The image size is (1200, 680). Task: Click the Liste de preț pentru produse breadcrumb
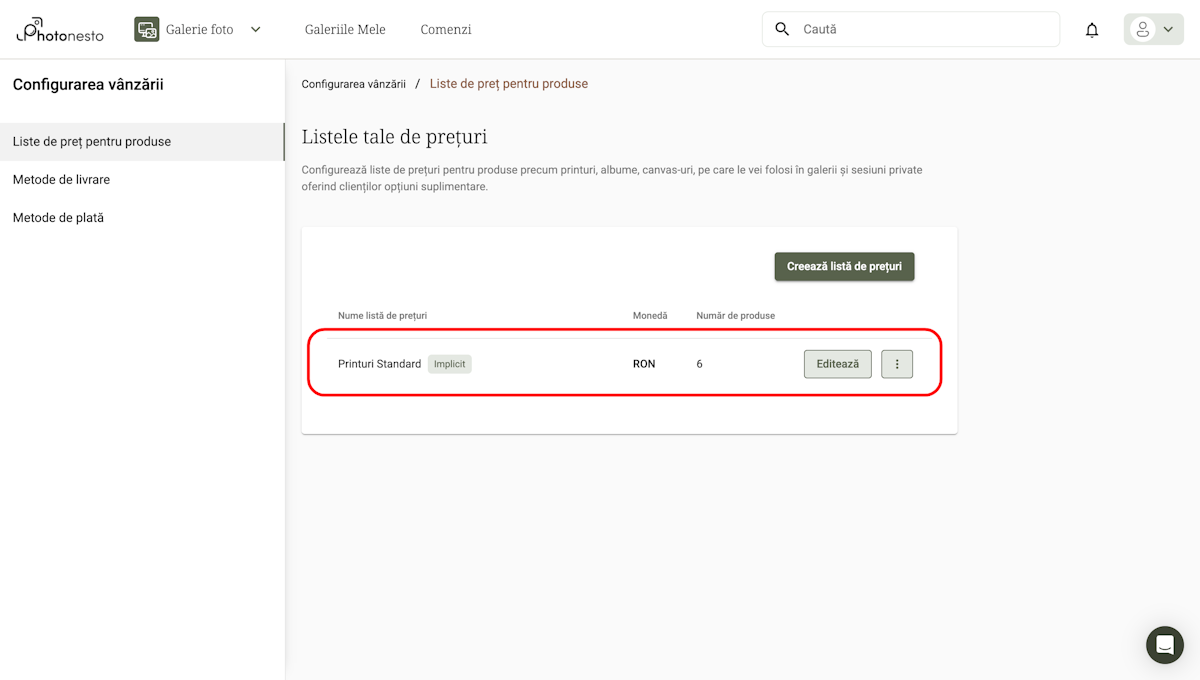[508, 84]
